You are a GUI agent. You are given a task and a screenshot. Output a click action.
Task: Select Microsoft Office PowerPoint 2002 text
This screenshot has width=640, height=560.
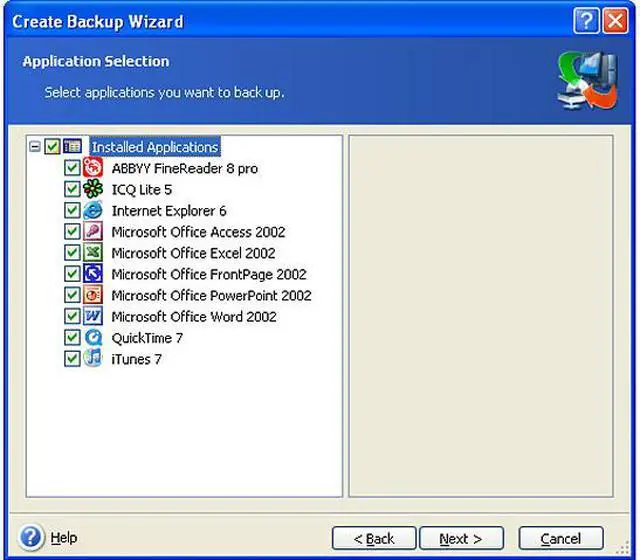tap(211, 296)
